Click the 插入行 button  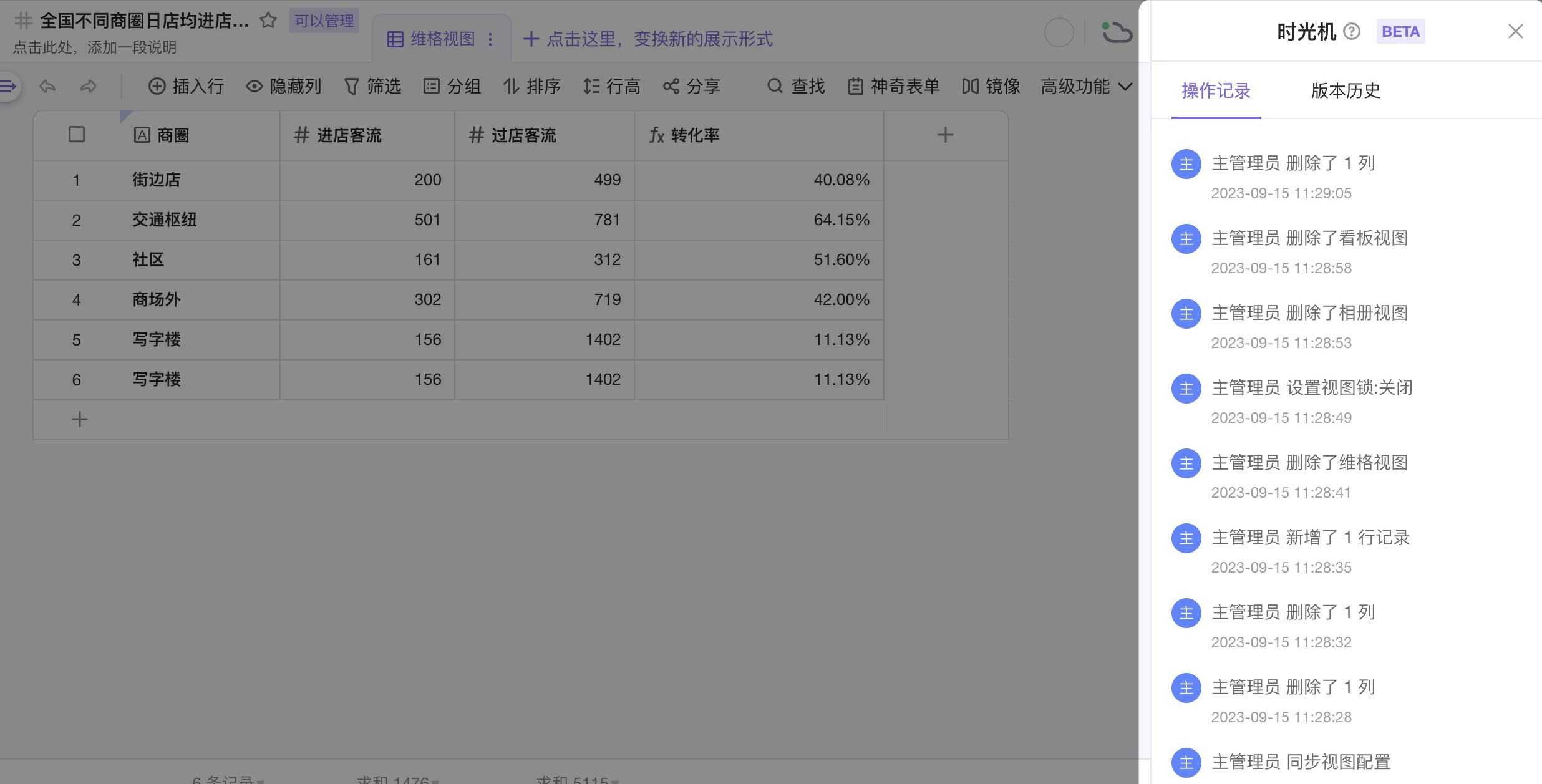(x=186, y=86)
